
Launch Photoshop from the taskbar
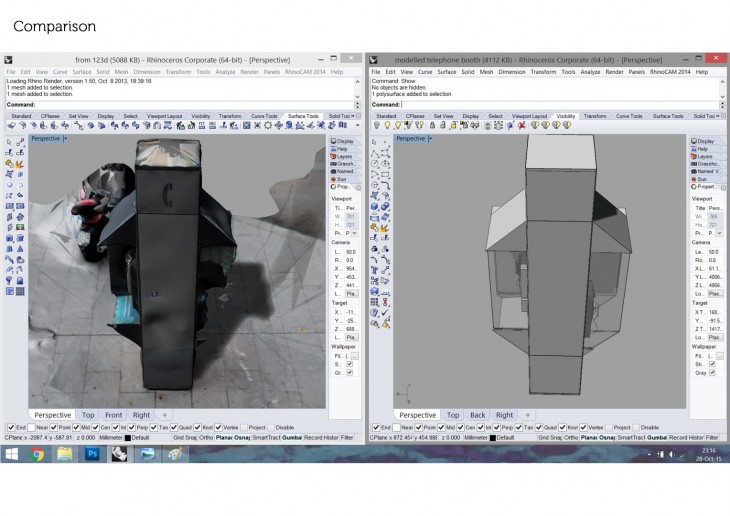pos(91,454)
